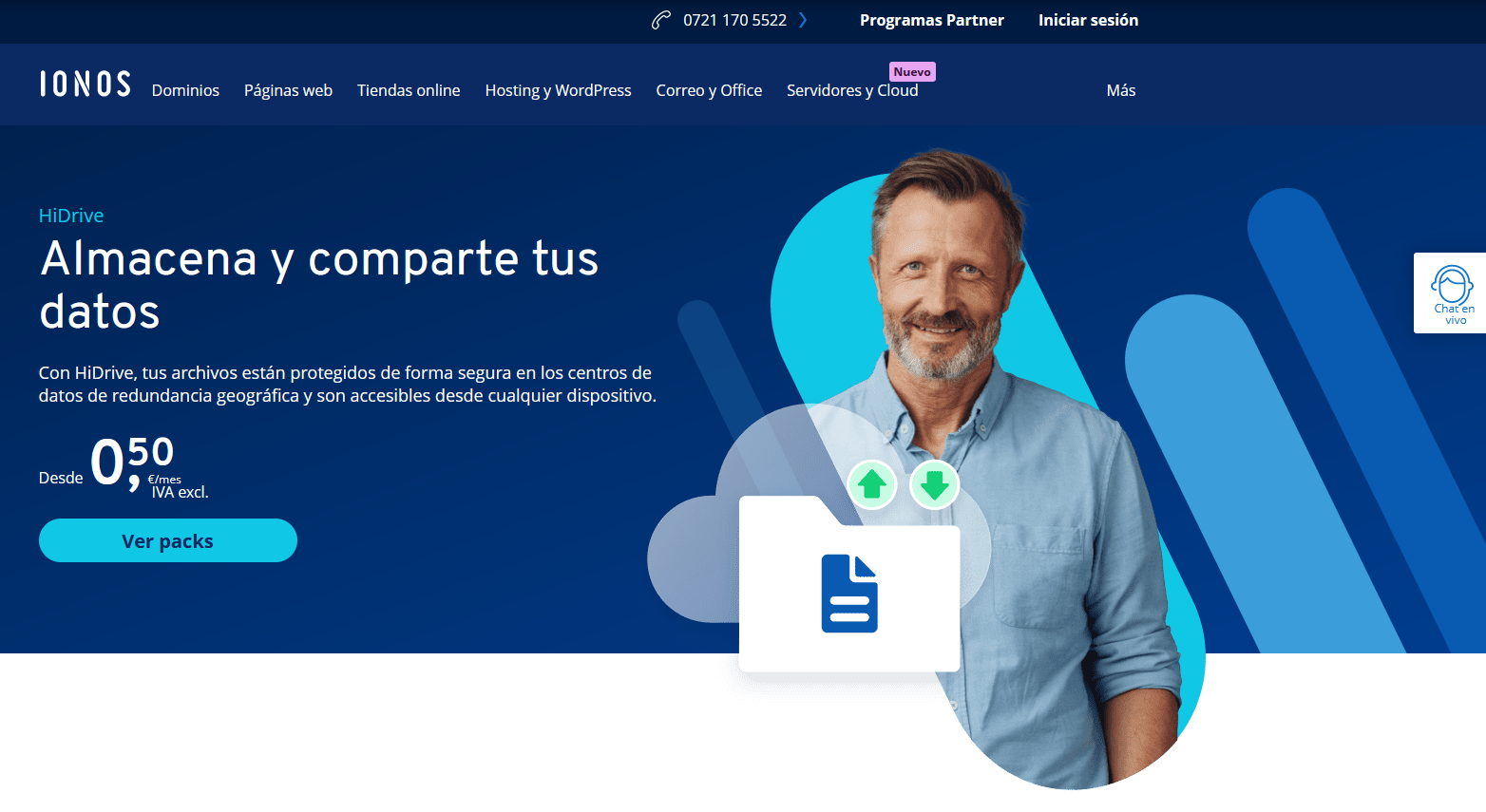Click Iniciar sesión
The height and width of the screenshot is (812, 1486).
point(1088,20)
